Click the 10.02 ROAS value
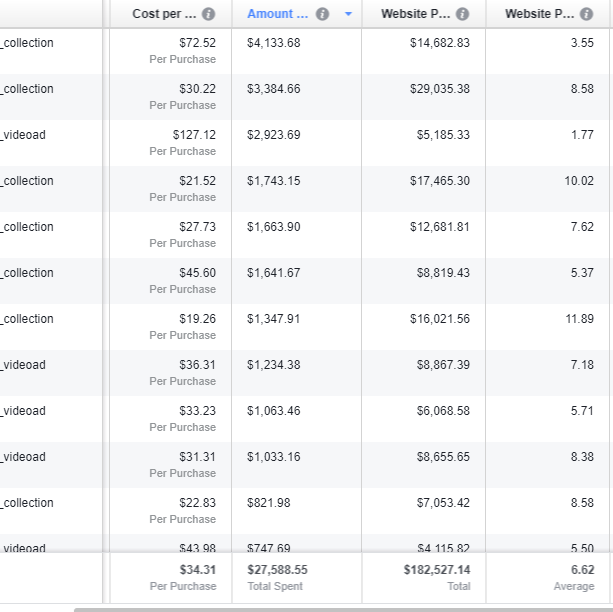 point(579,181)
